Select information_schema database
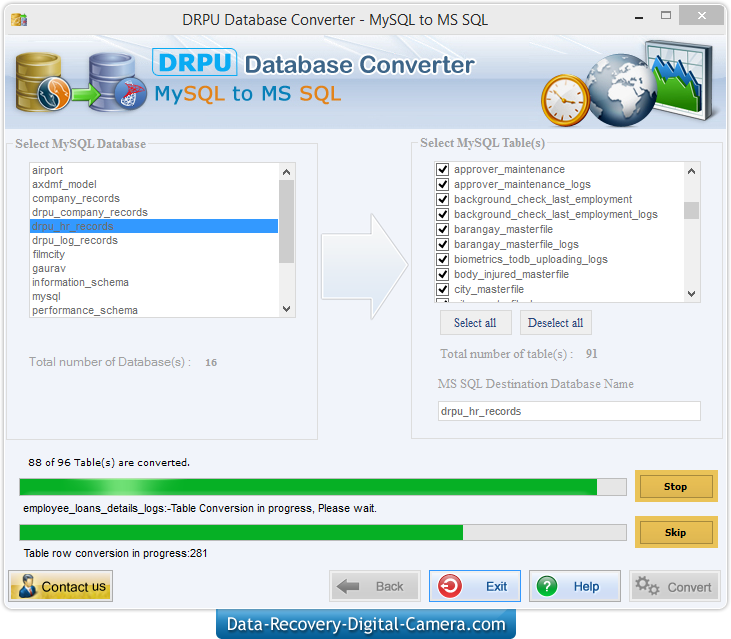This screenshot has width=731, height=639. click(154, 282)
